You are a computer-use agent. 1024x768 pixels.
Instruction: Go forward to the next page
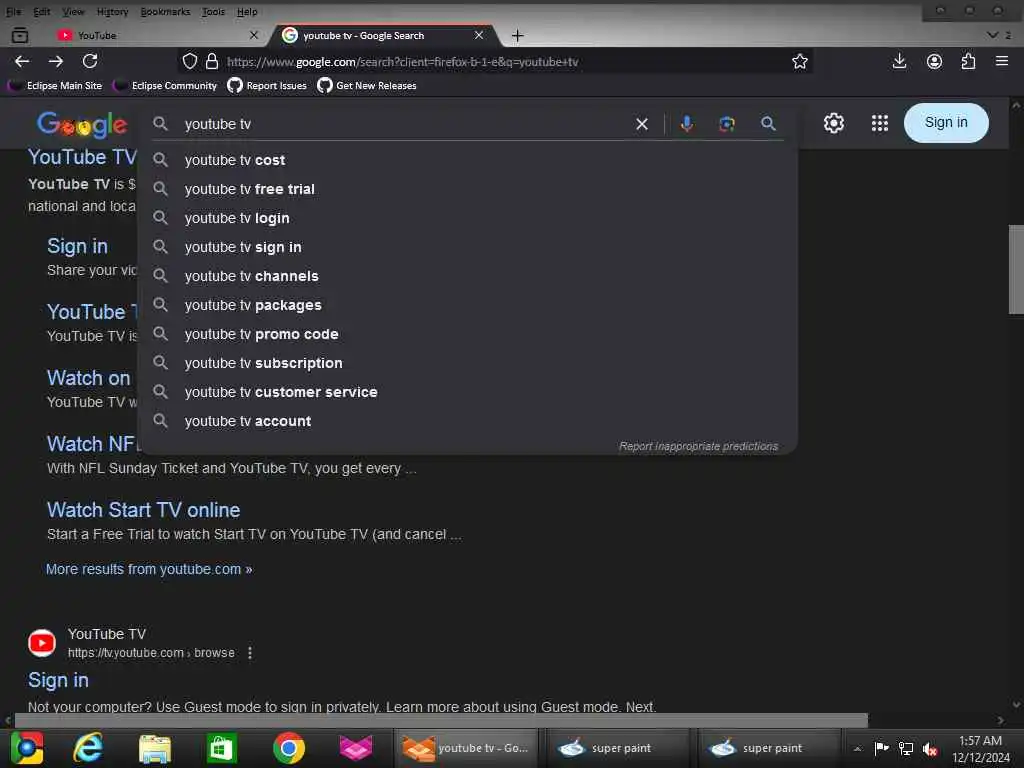point(56,61)
